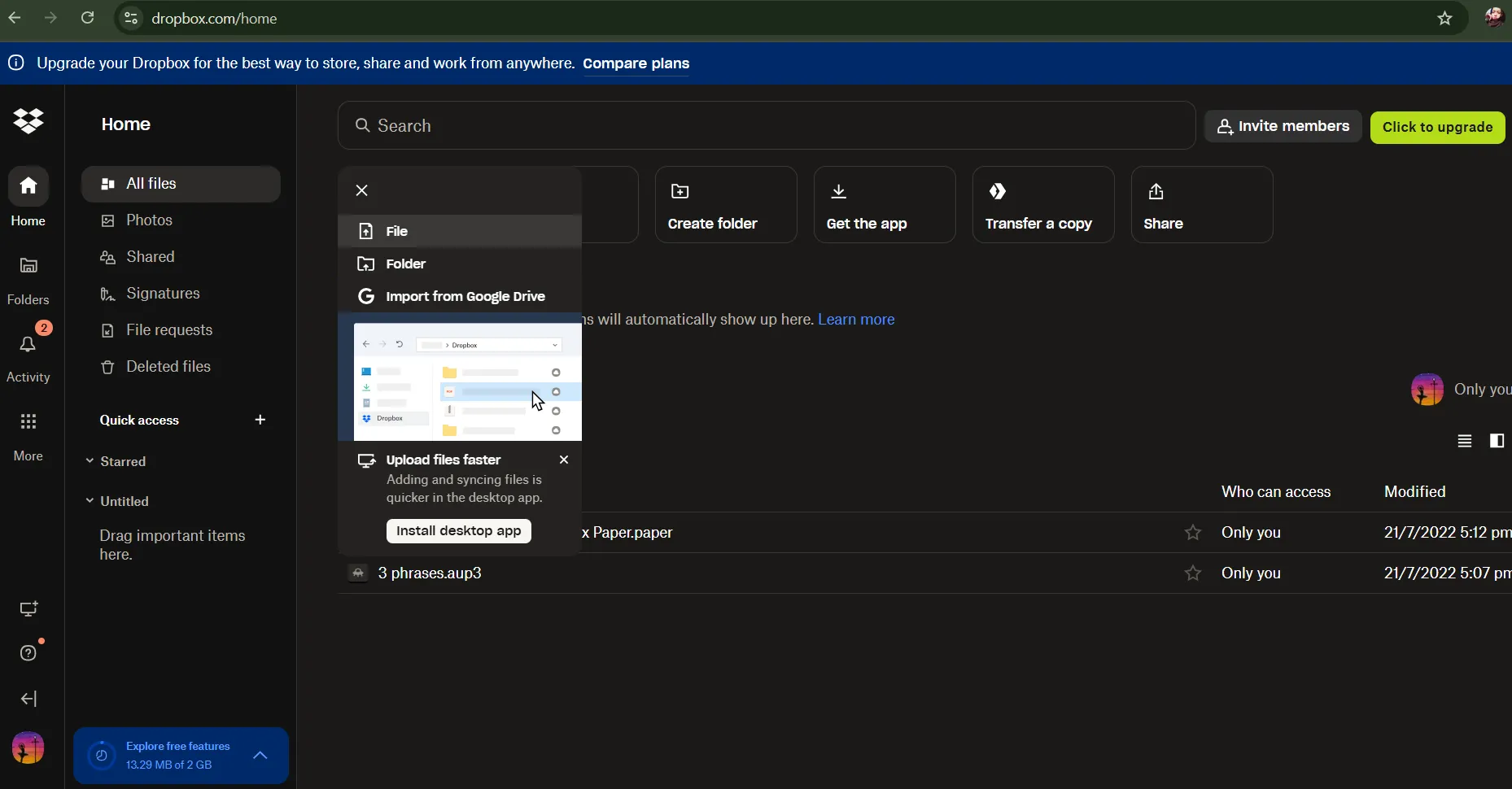Open the Compare plans link
Viewport: 1512px width, 789px height.
[x=636, y=63]
